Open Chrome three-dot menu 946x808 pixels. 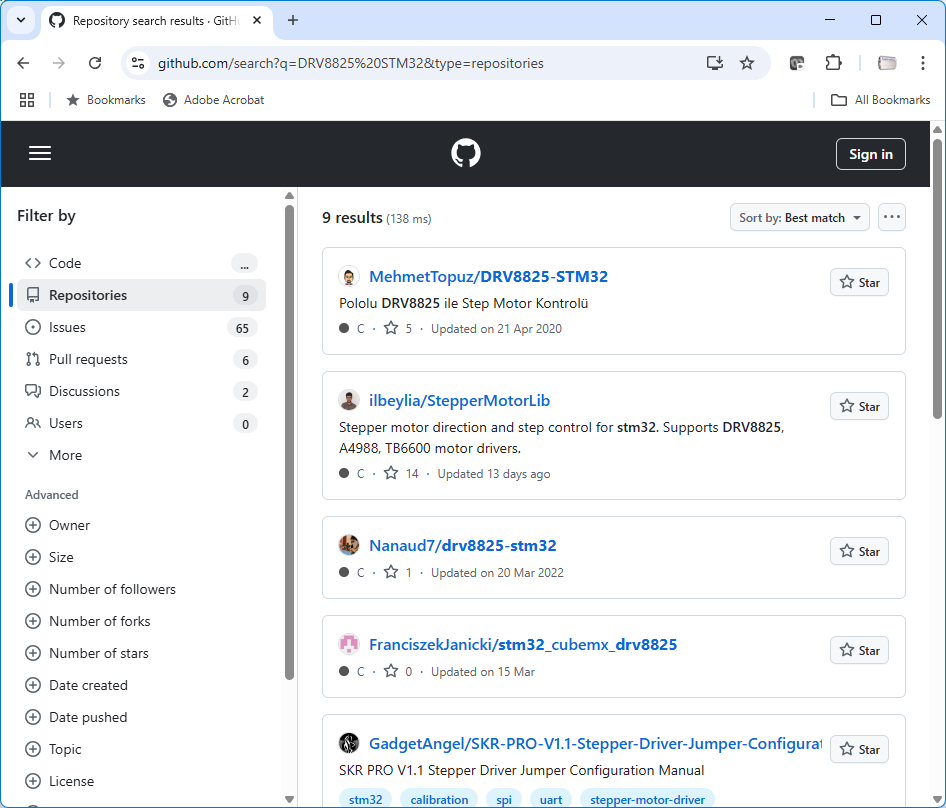click(x=922, y=63)
